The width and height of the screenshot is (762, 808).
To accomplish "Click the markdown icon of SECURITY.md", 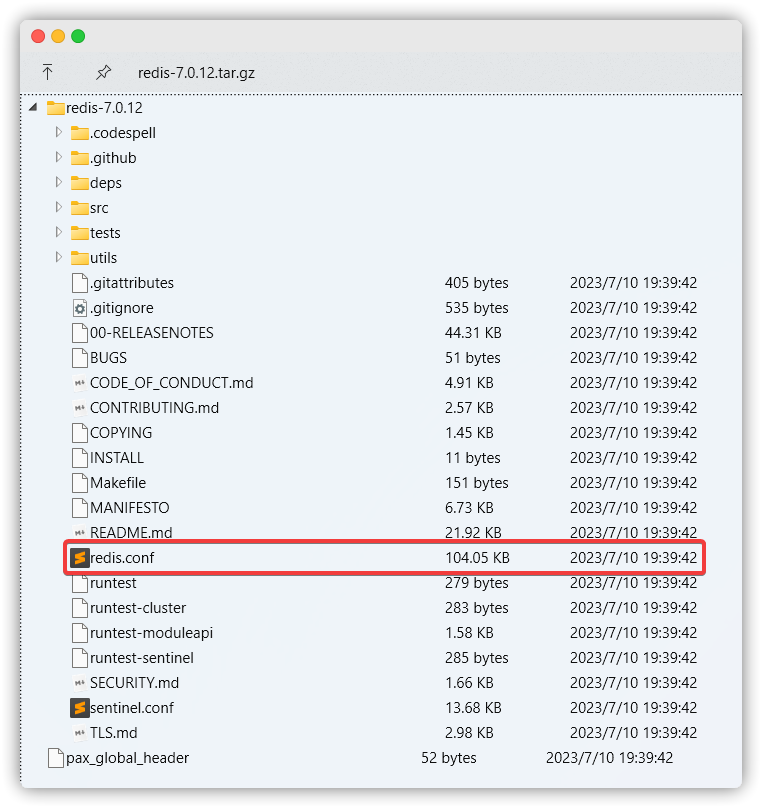I will coord(79,683).
